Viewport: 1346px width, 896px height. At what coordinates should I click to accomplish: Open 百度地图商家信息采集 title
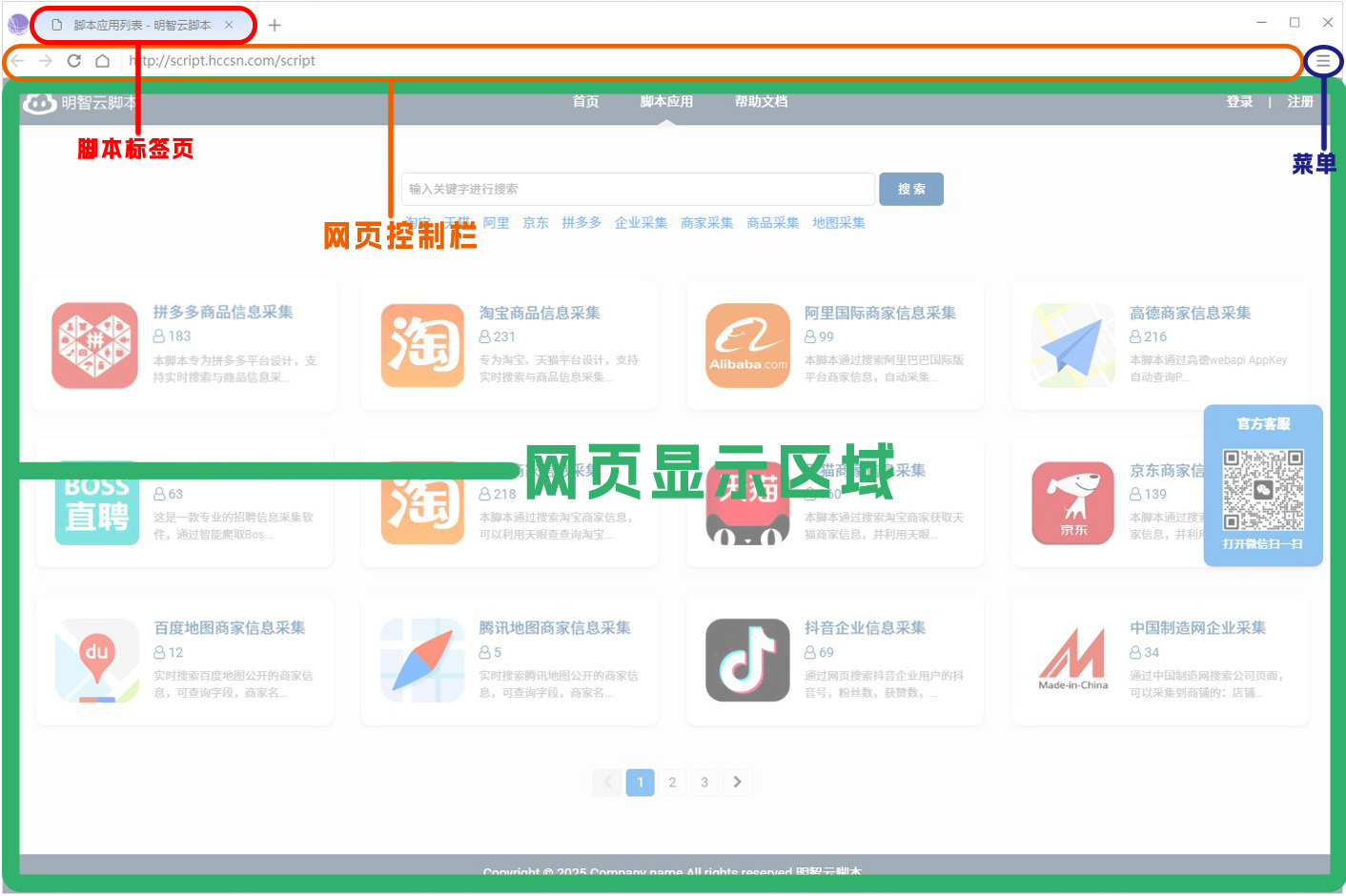[x=230, y=628]
